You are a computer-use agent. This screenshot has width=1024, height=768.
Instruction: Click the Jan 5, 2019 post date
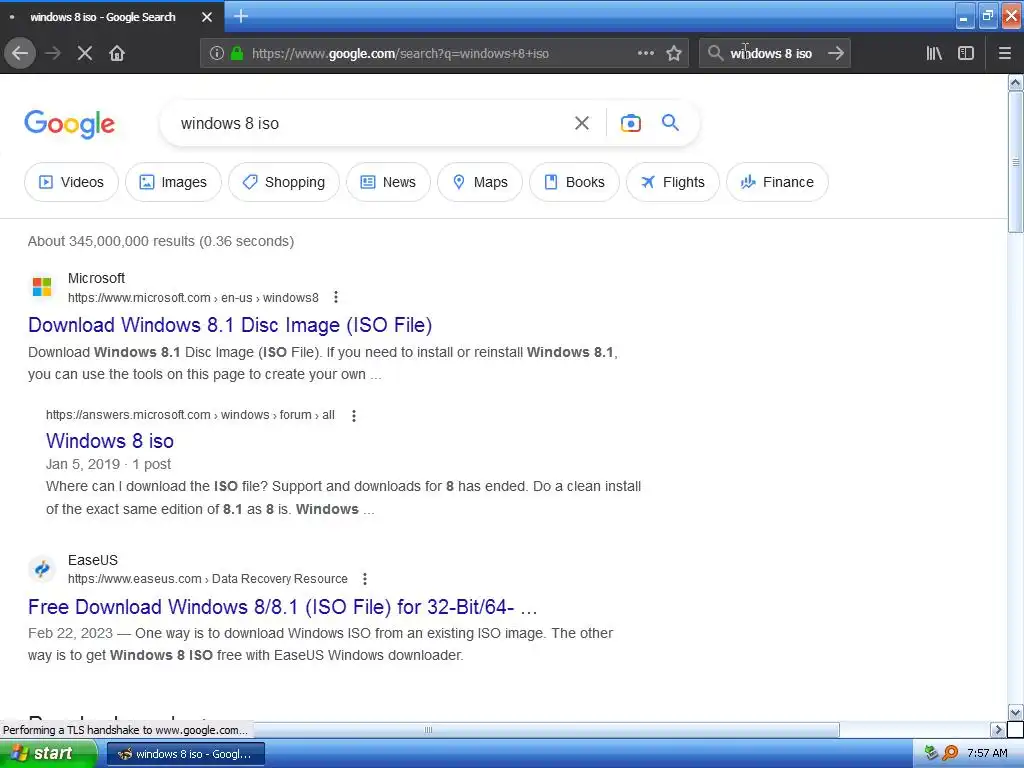83,464
